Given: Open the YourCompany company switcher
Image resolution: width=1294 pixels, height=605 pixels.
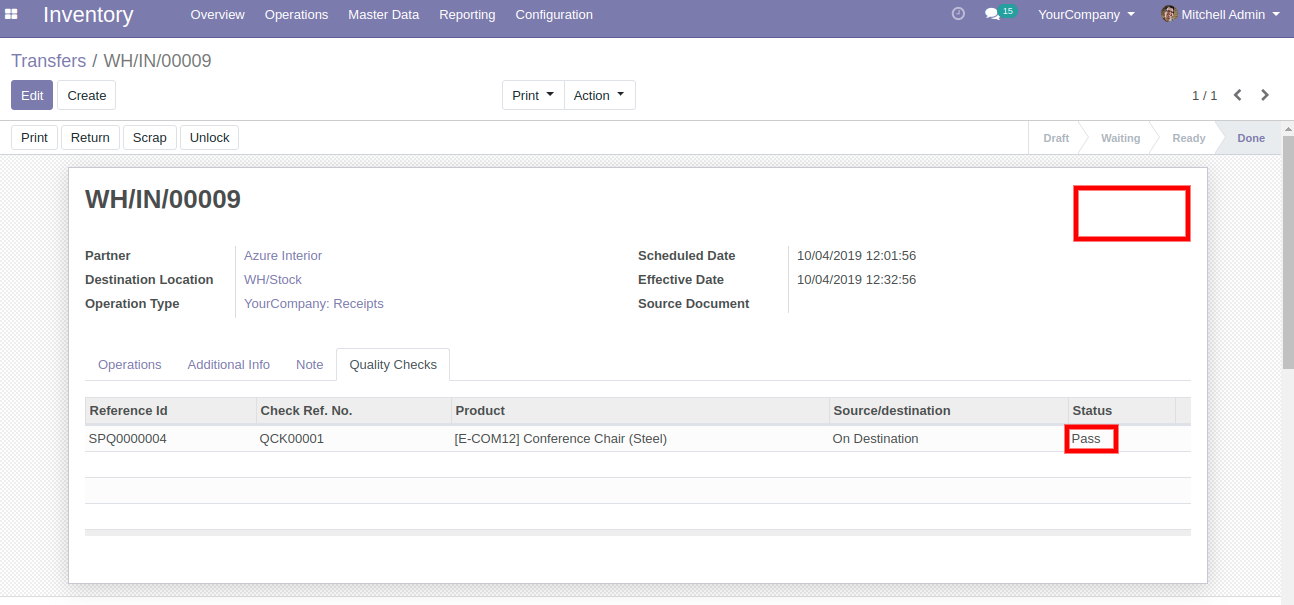Looking at the screenshot, I should click(1086, 14).
